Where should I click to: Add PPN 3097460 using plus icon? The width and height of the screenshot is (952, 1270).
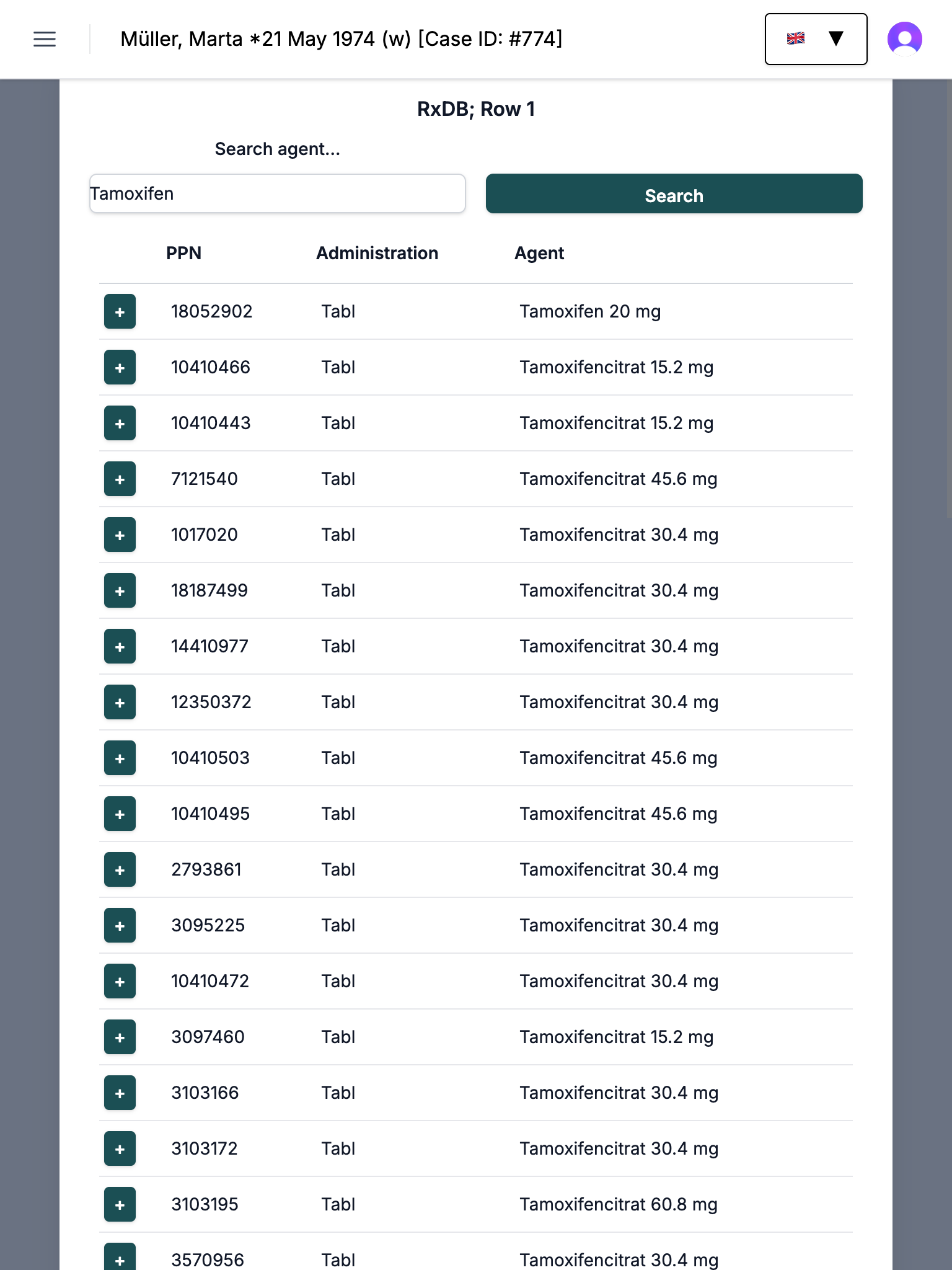click(x=120, y=1037)
